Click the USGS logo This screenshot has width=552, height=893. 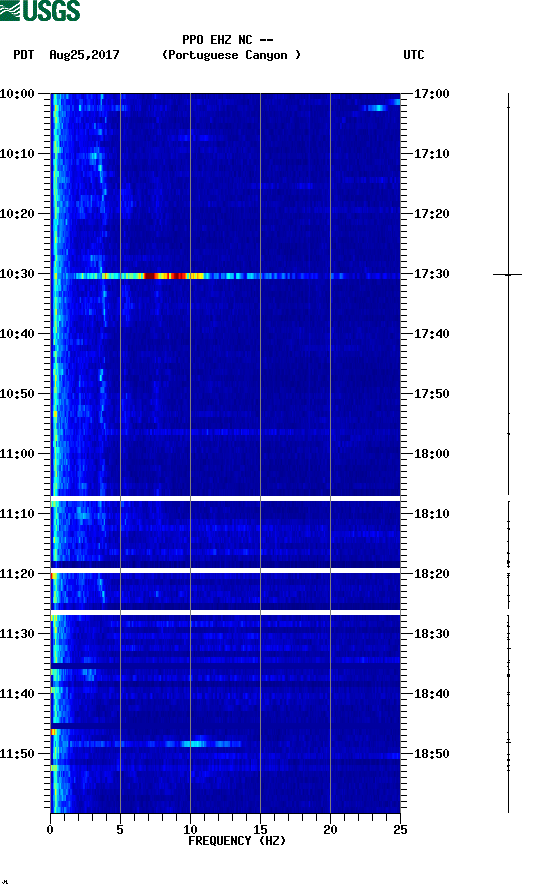pos(40,10)
